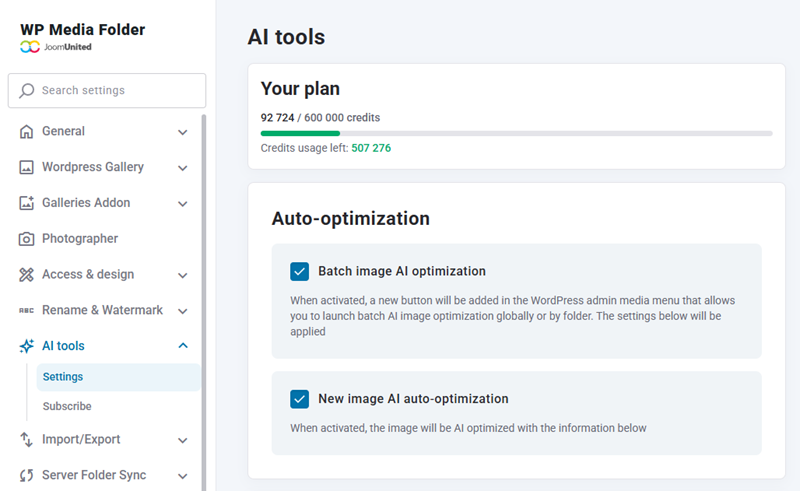Uncheck Batch image AI optimization
The image size is (800, 491).
coord(299,271)
